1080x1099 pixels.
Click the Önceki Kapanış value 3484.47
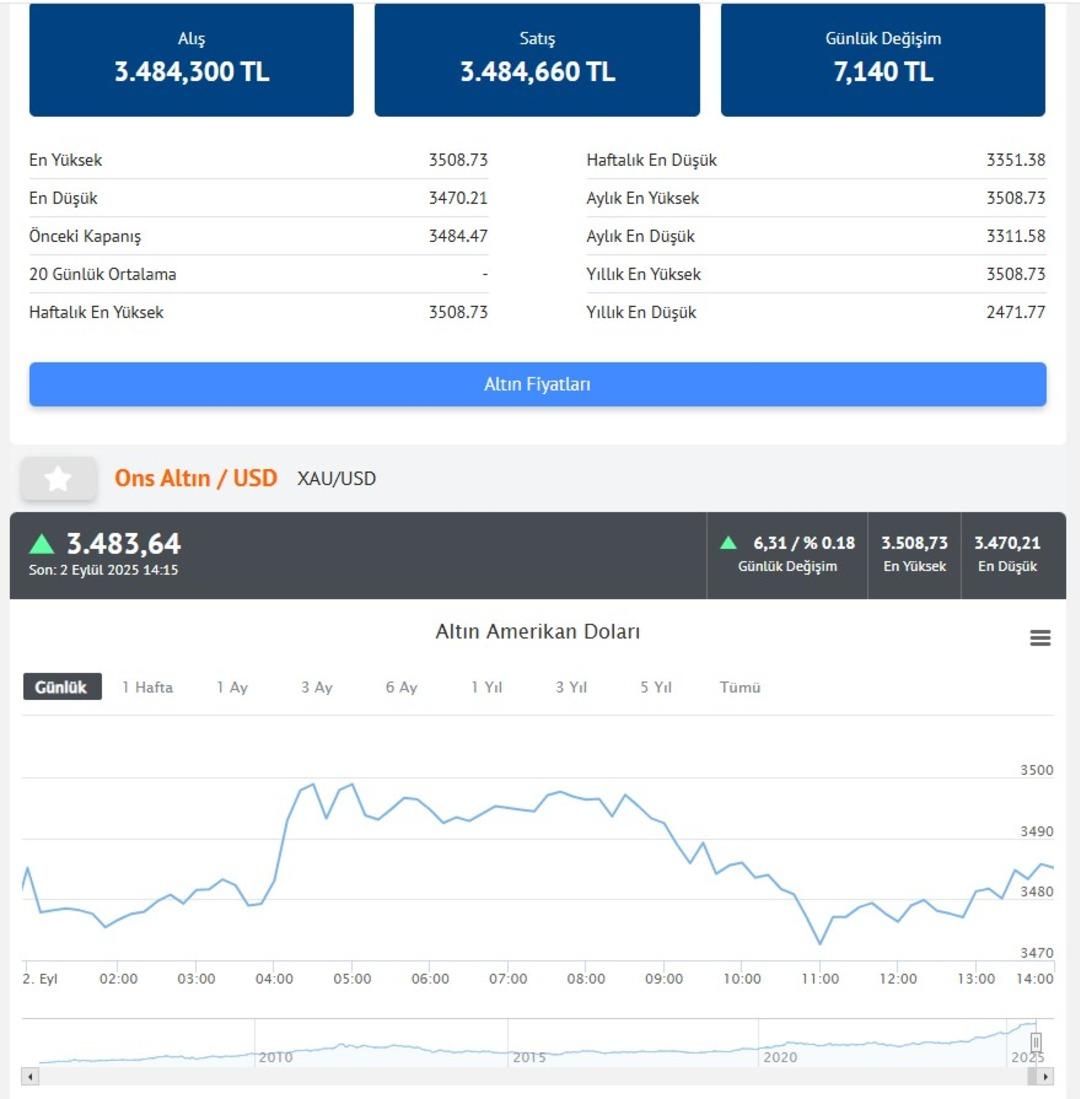pyautogui.click(x=458, y=236)
